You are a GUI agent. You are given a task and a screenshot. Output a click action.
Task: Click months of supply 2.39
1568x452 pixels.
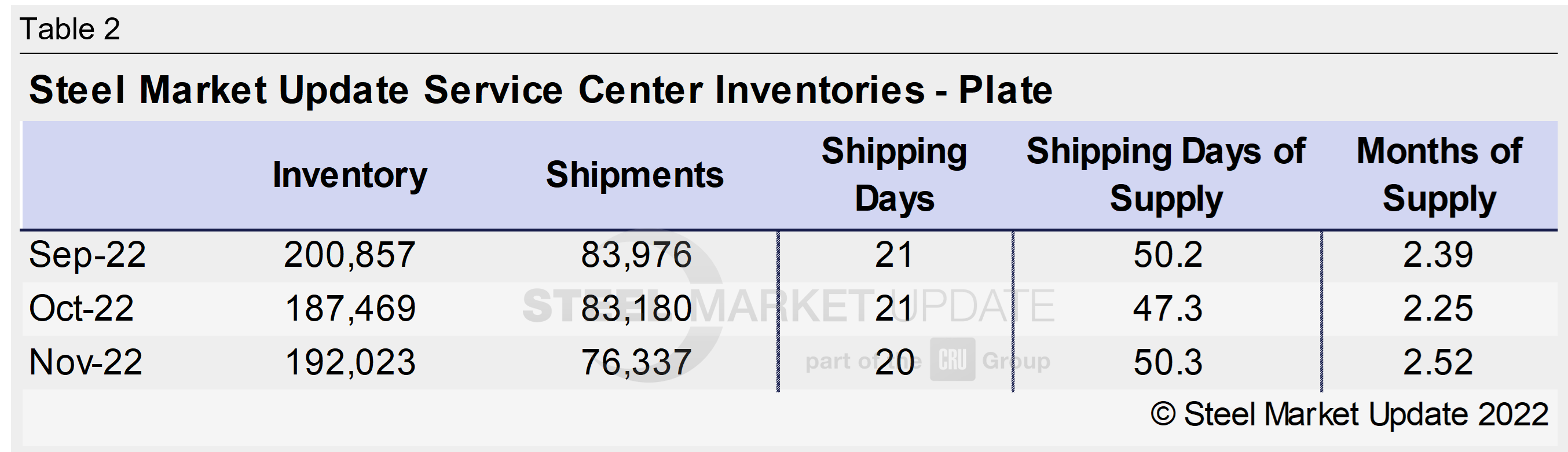[1438, 254]
